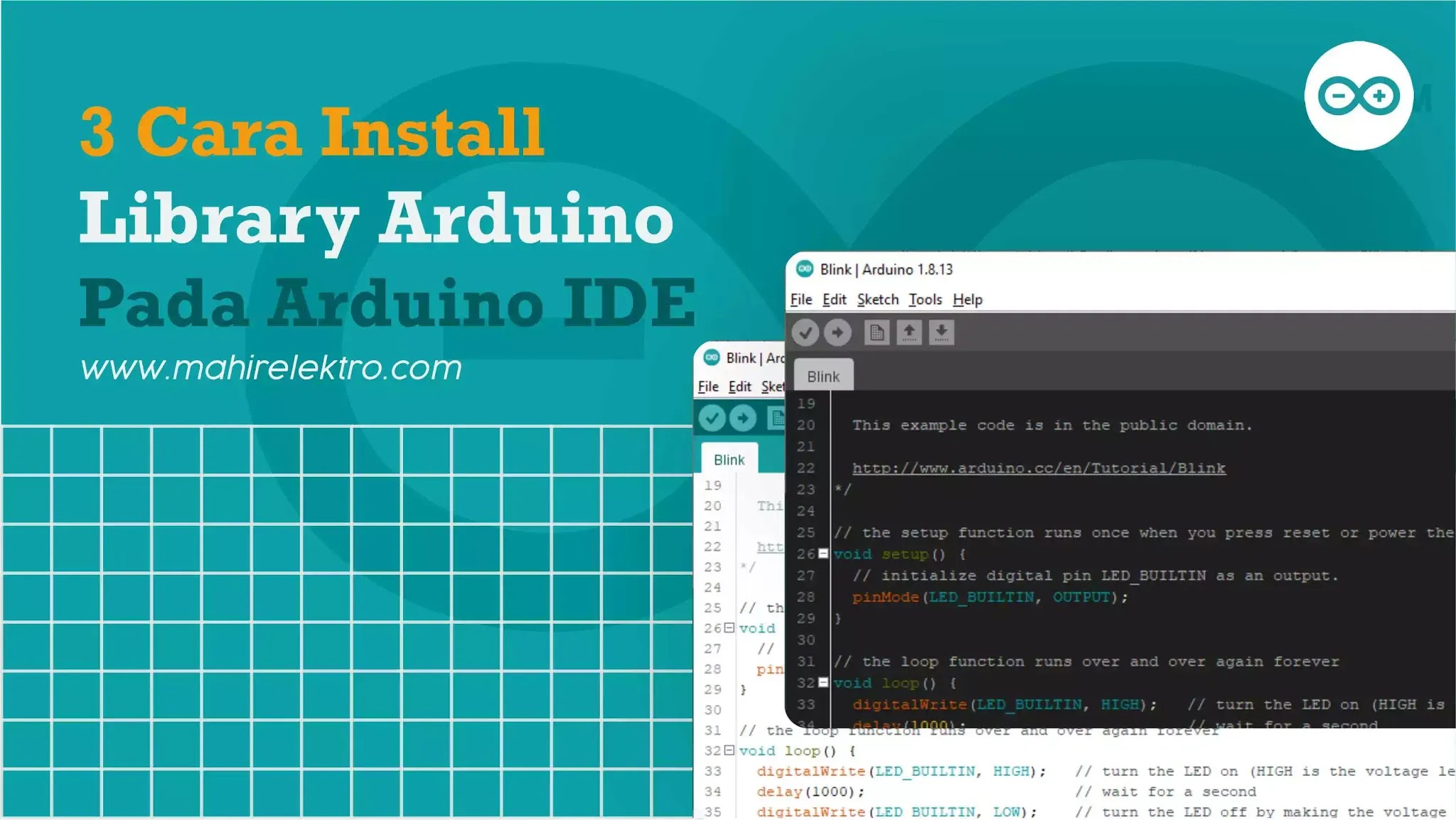This screenshot has height=820, width=1456.
Task: Click the www.mahirelektro.com website text
Action: coord(271,368)
